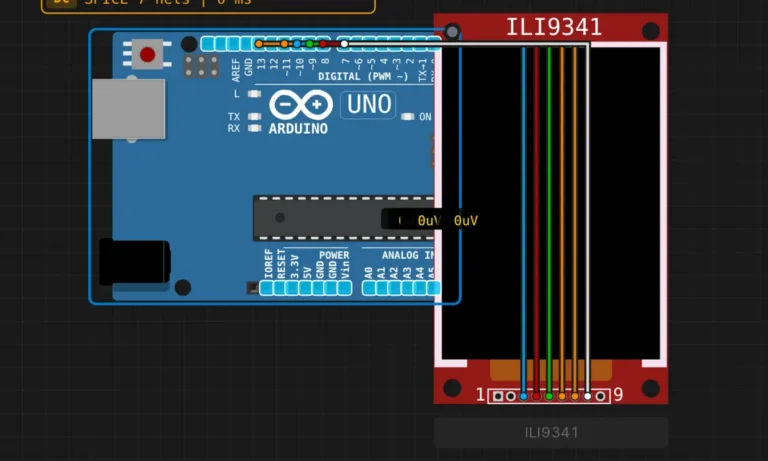Click the POWER header label
Image resolution: width=768 pixels, height=461 pixels.
334,255
